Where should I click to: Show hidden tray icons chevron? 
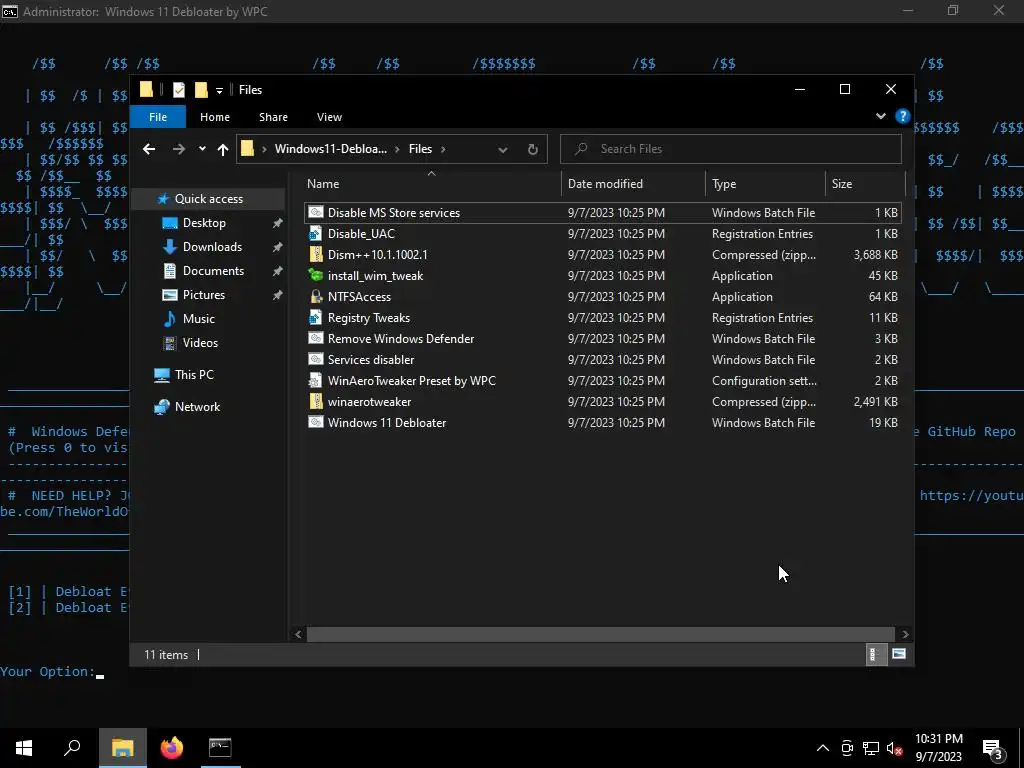click(x=823, y=748)
